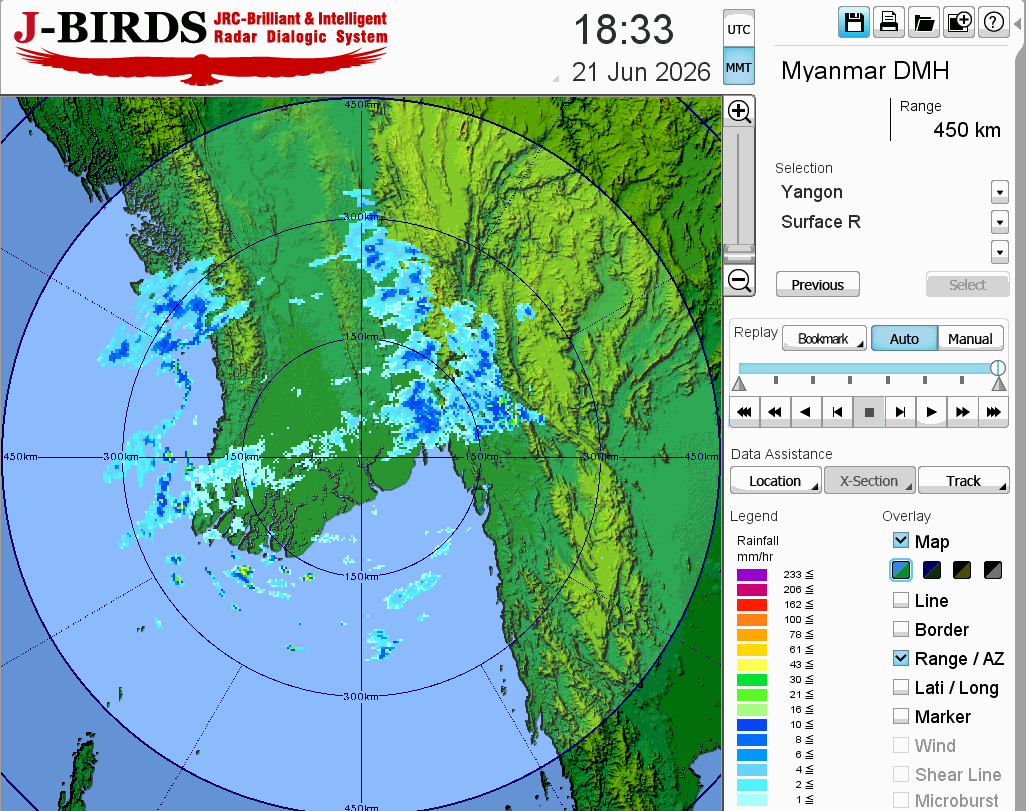This screenshot has width=1030, height=811.
Task: Choose the green terrain map style swatch
Action: pos(901,570)
